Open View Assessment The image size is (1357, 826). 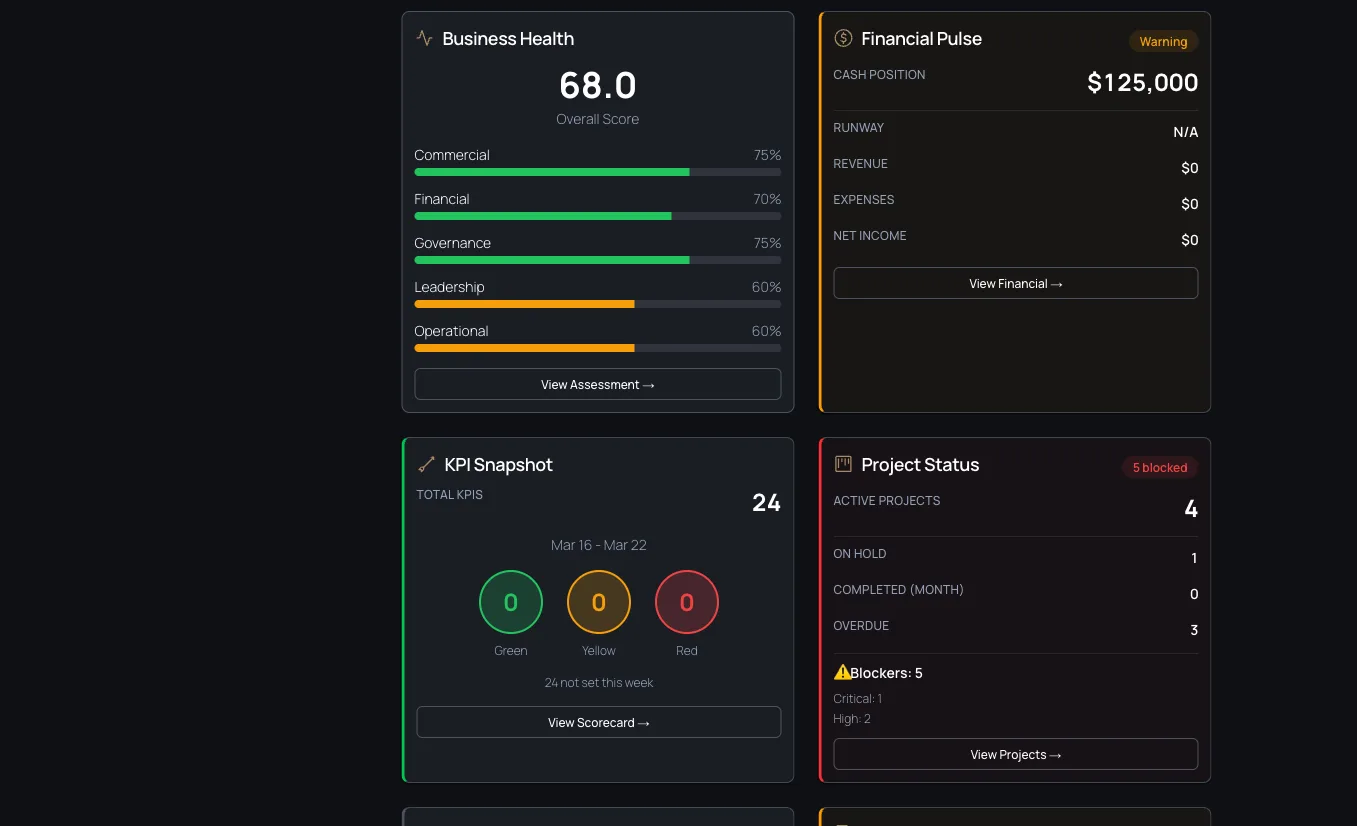pyautogui.click(x=598, y=384)
